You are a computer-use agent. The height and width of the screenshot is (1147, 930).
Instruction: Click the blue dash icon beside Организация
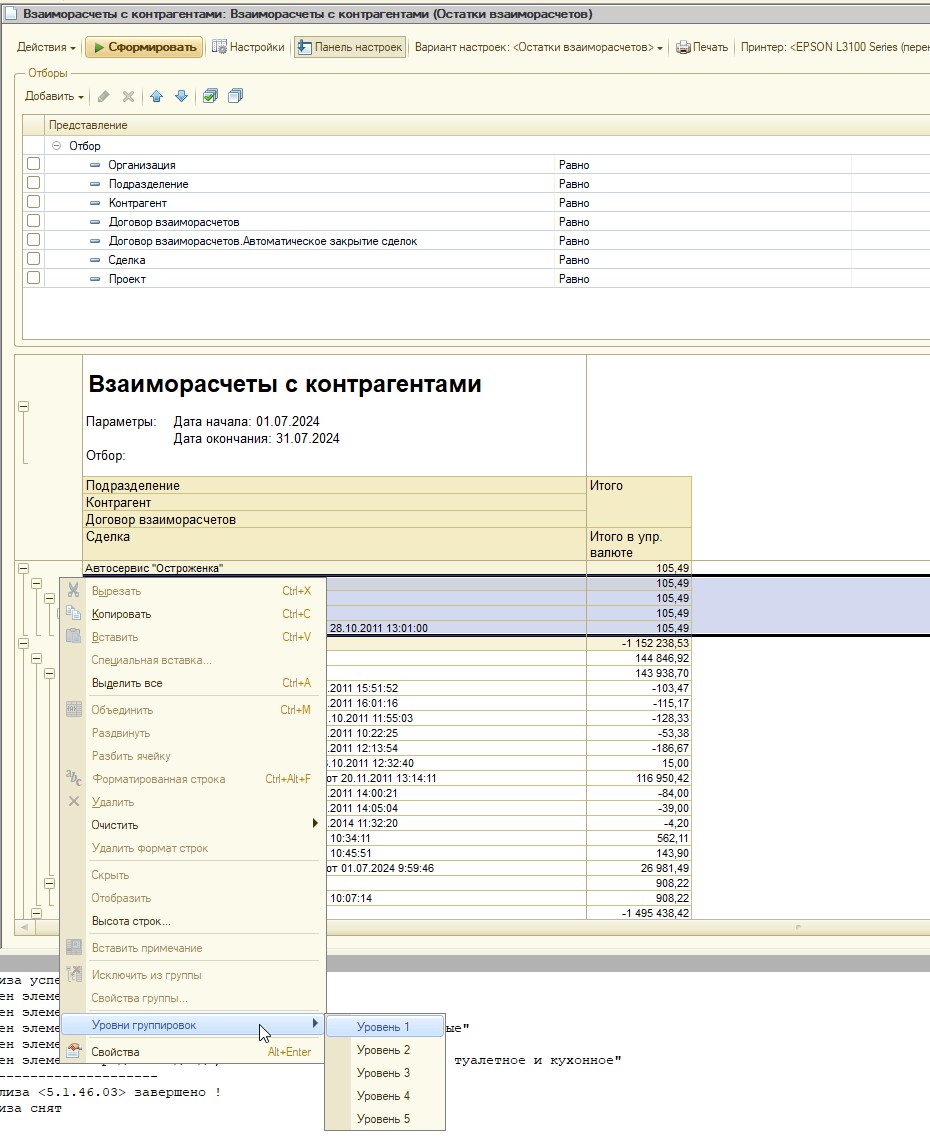[95, 165]
